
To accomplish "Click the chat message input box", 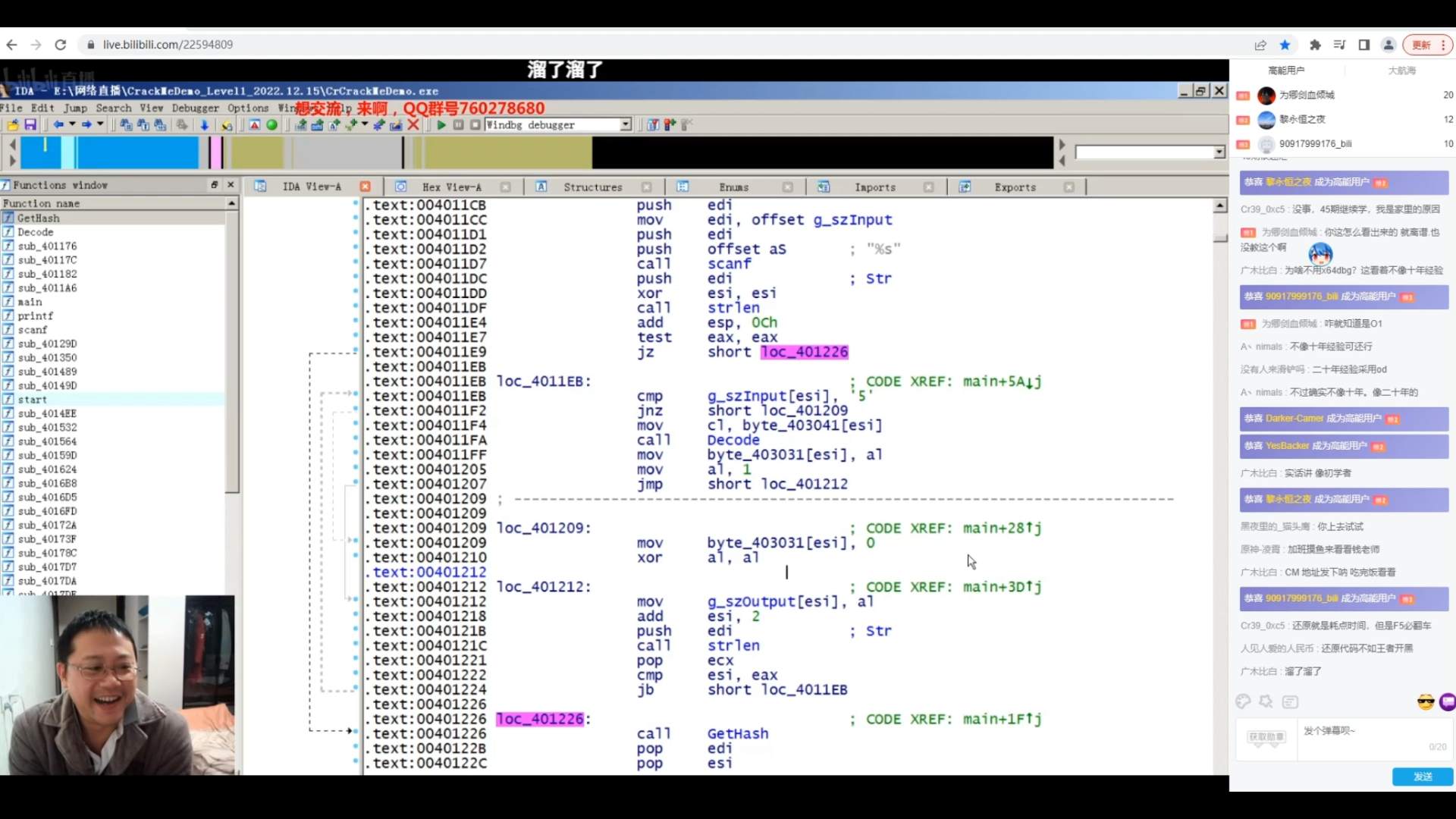I will (x=1374, y=738).
